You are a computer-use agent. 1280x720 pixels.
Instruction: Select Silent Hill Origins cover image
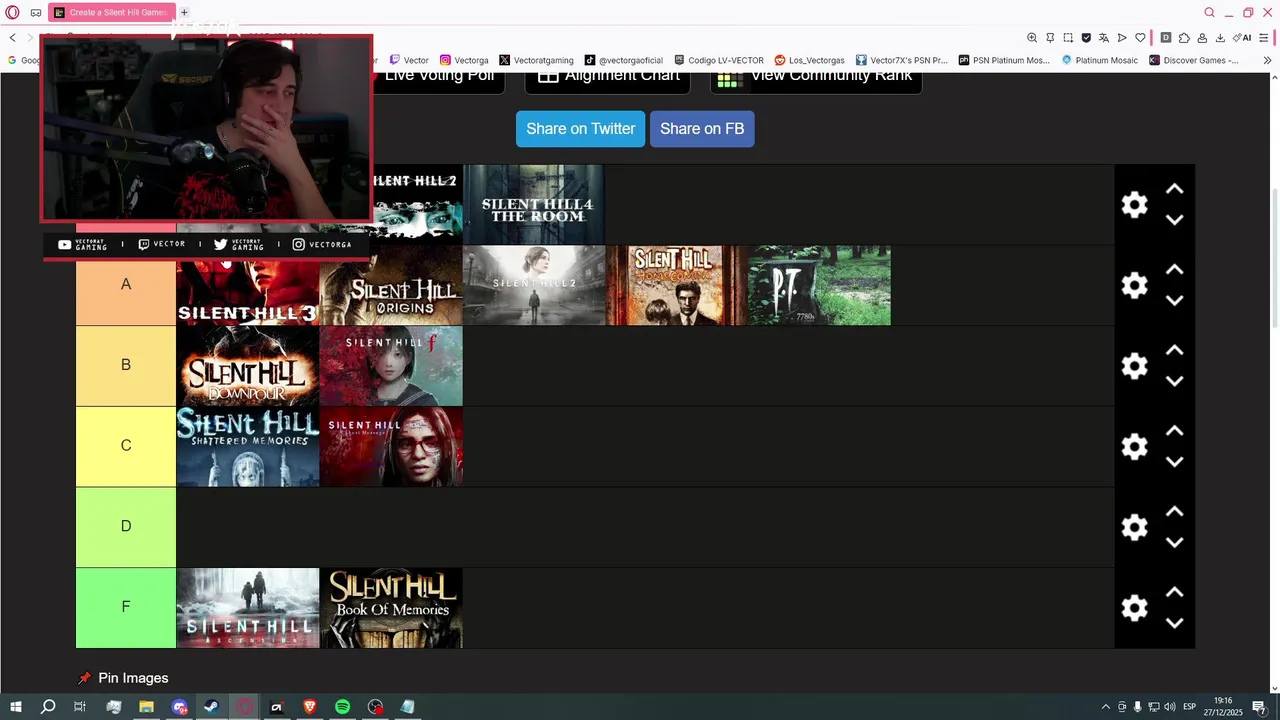point(391,286)
